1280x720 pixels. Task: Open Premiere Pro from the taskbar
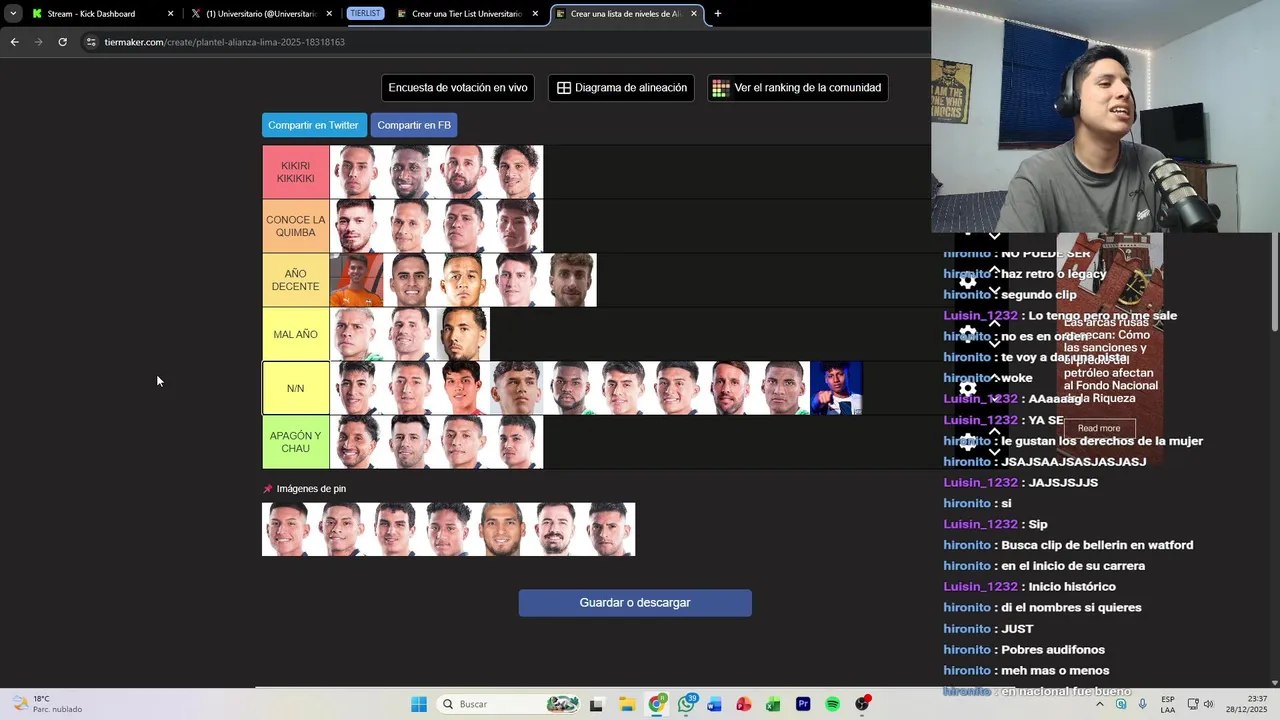point(803,704)
